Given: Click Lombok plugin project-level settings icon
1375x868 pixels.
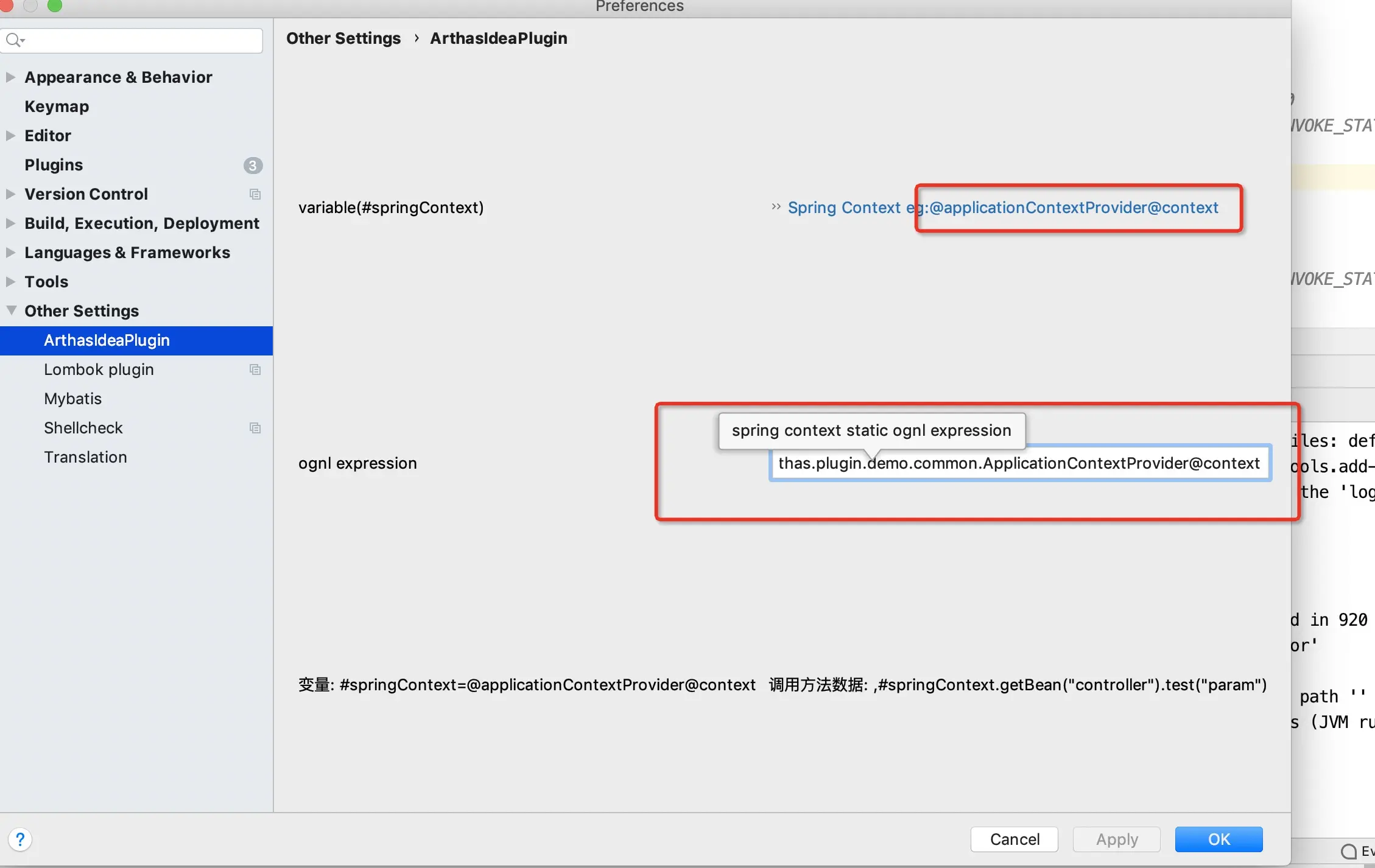Looking at the screenshot, I should click(x=255, y=369).
